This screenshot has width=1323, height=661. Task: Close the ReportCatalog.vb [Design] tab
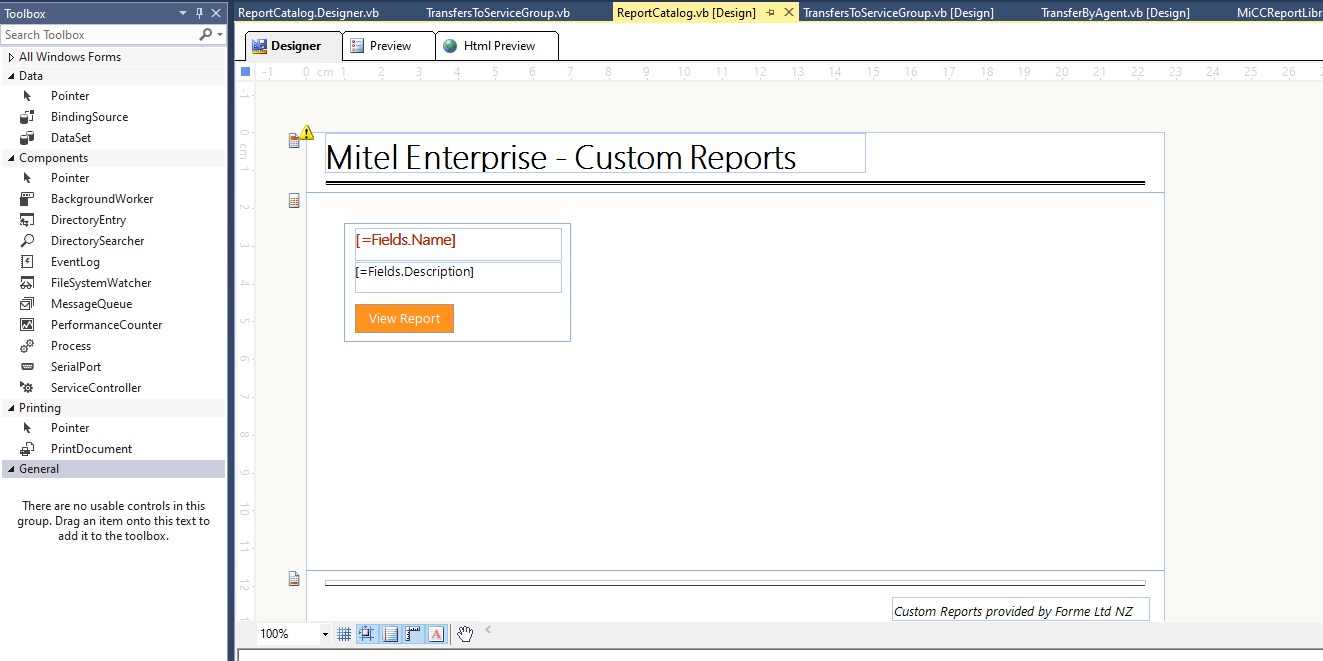coord(788,13)
